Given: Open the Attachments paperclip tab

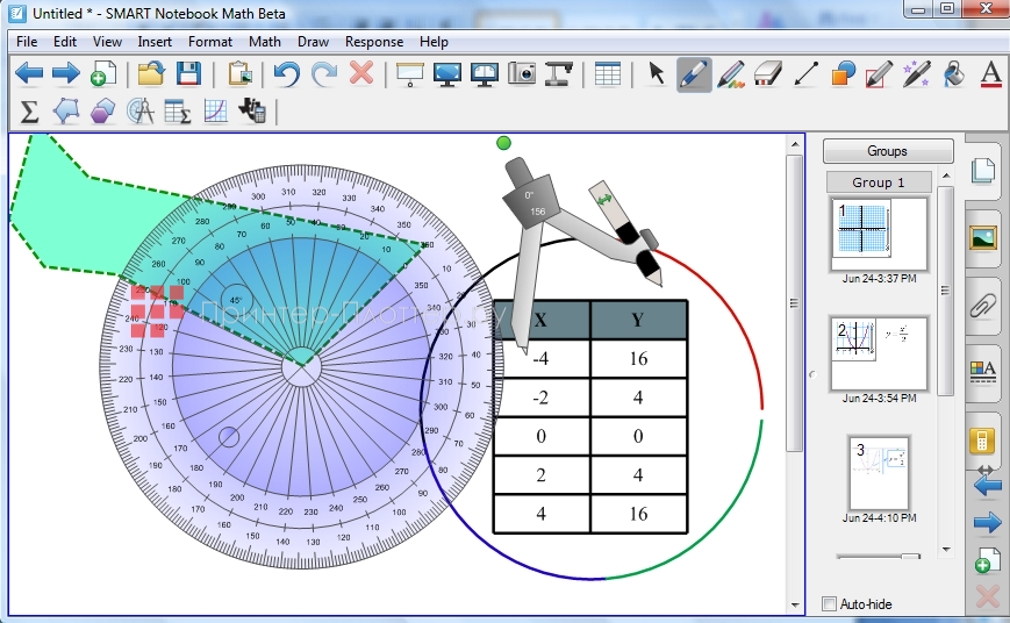Looking at the screenshot, I should [983, 305].
